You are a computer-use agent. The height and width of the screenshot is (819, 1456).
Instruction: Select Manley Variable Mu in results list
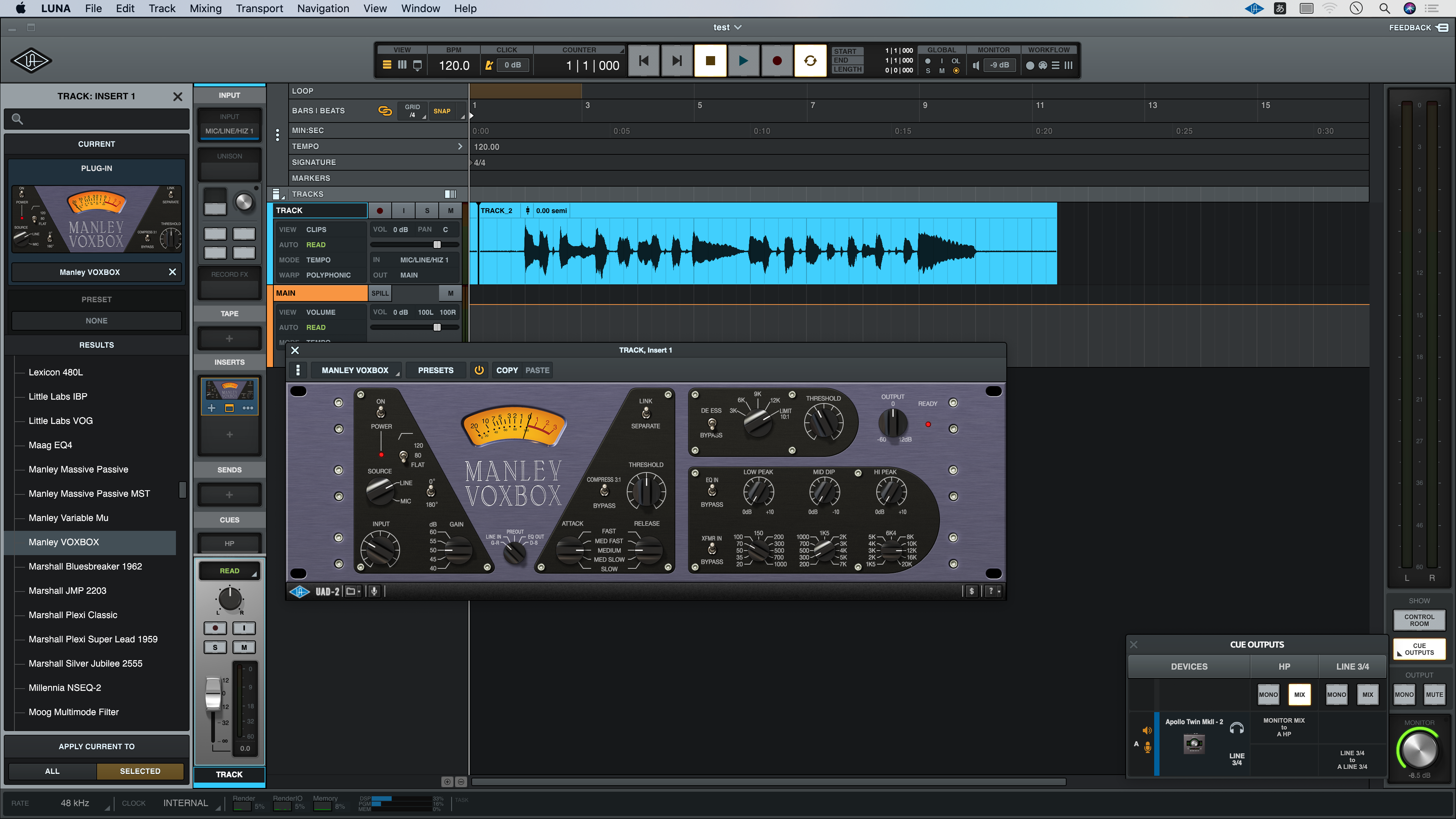coord(68,518)
